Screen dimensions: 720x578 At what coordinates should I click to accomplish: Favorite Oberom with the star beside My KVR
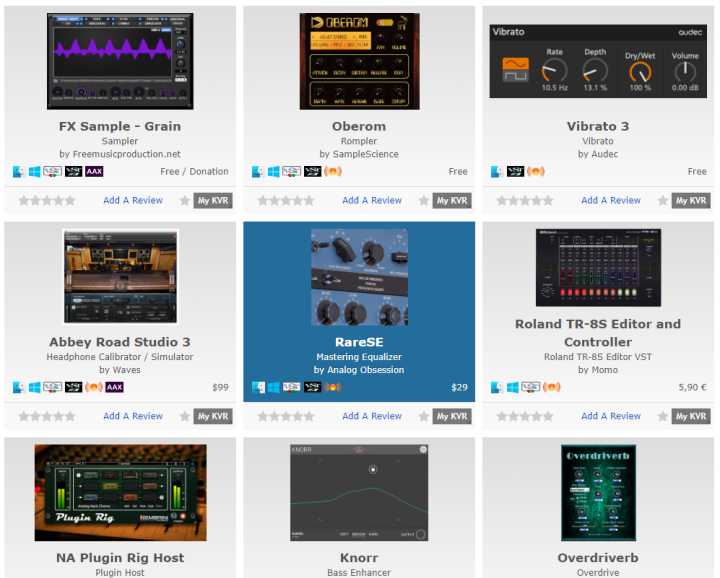coord(424,201)
